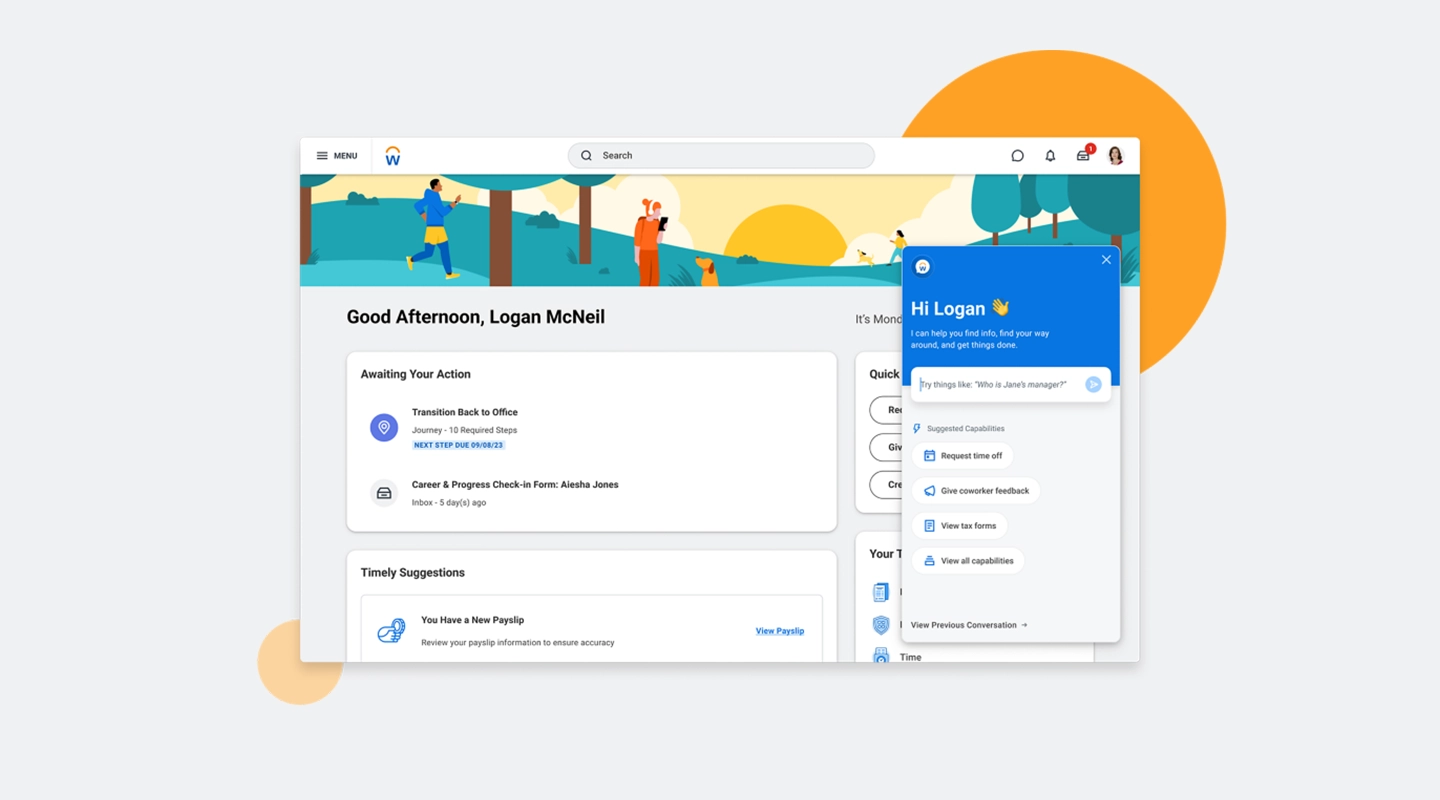Open inbox tray icon with badge
Image resolution: width=1440 pixels, height=800 pixels.
(x=1084, y=155)
